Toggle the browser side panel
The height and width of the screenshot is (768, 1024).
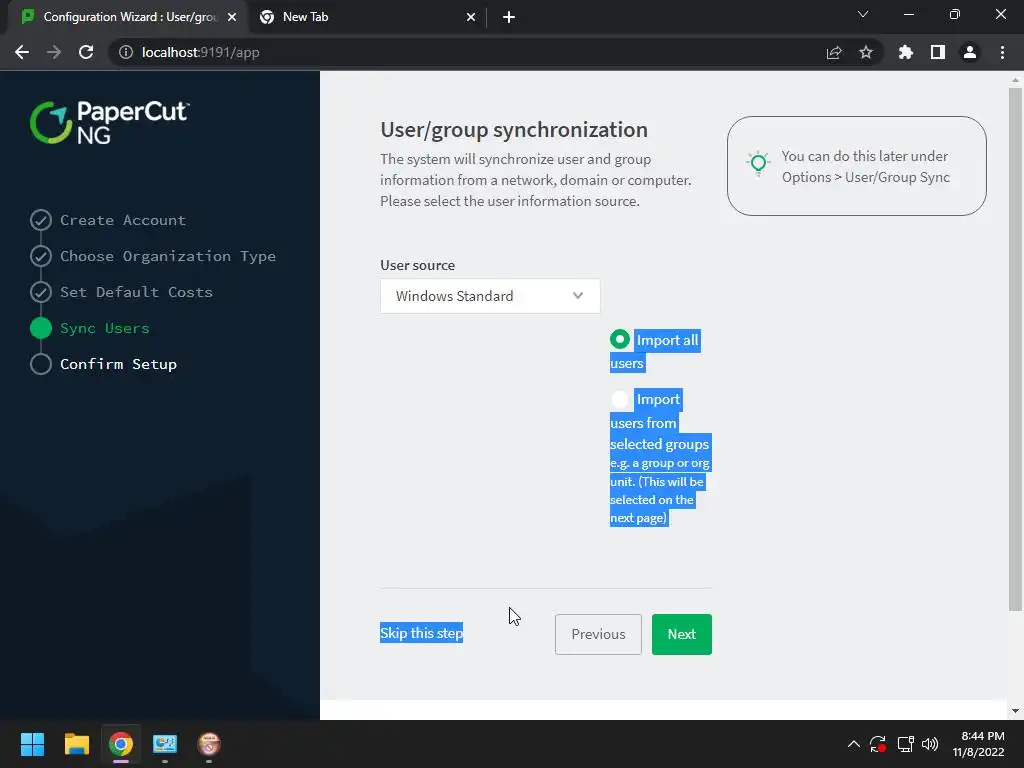[x=937, y=52]
